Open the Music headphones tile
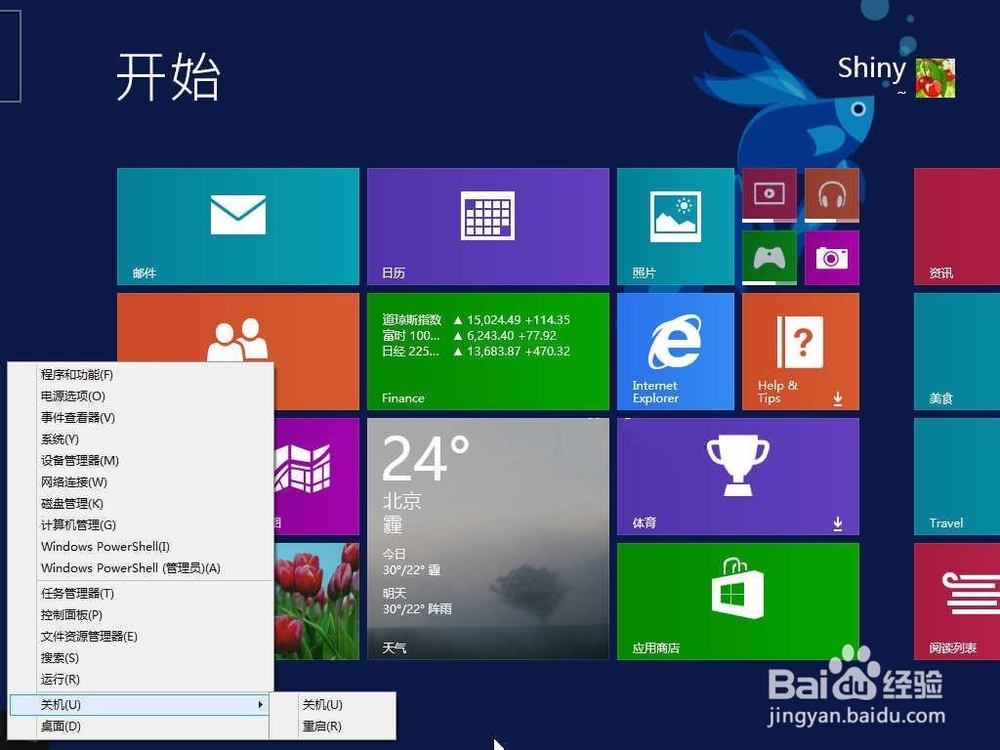 tap(832, 195)
